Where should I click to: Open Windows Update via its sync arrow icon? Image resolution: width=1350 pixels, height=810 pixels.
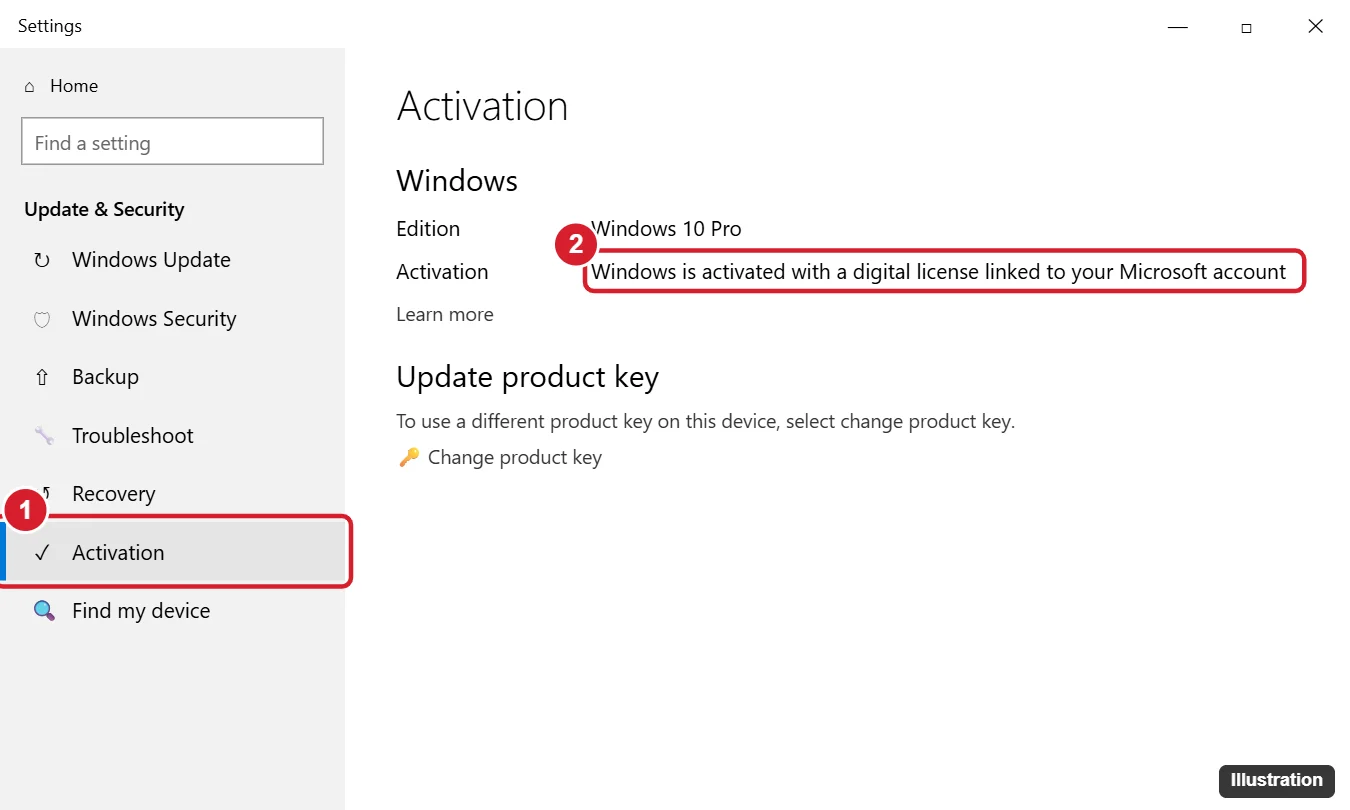click(x=42, y=260)
